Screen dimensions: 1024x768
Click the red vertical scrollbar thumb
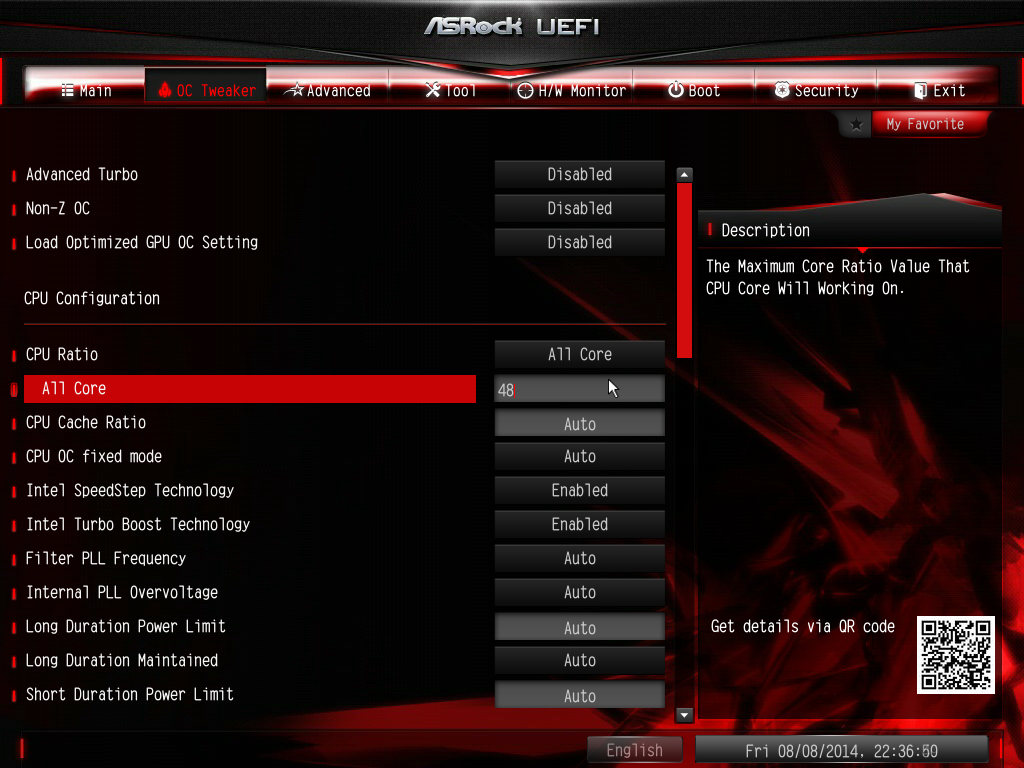(684, 270)
